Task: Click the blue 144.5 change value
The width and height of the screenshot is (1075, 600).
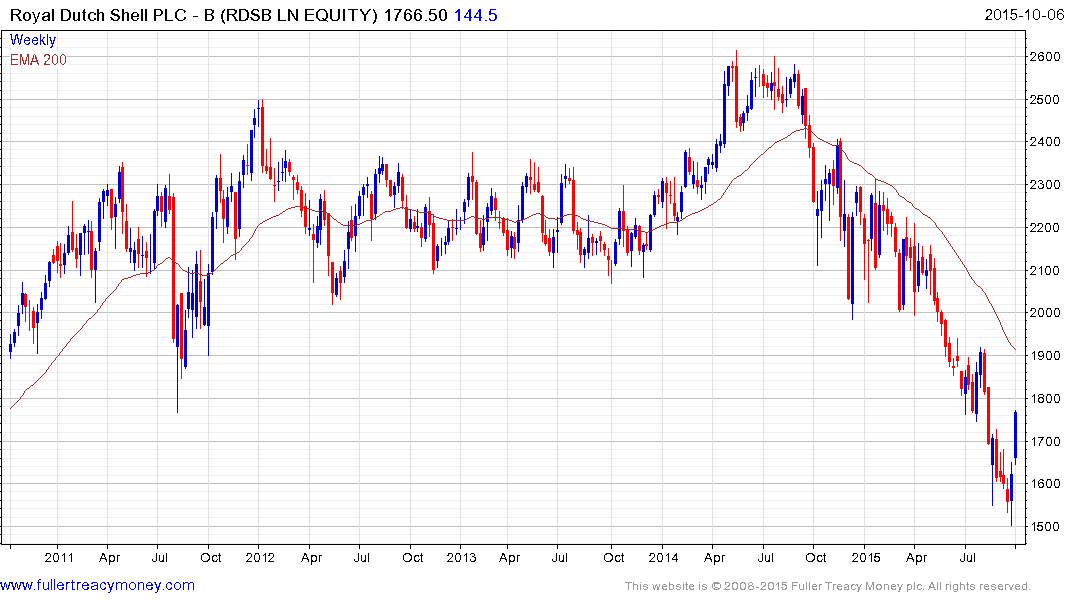Action: (476, 15)
